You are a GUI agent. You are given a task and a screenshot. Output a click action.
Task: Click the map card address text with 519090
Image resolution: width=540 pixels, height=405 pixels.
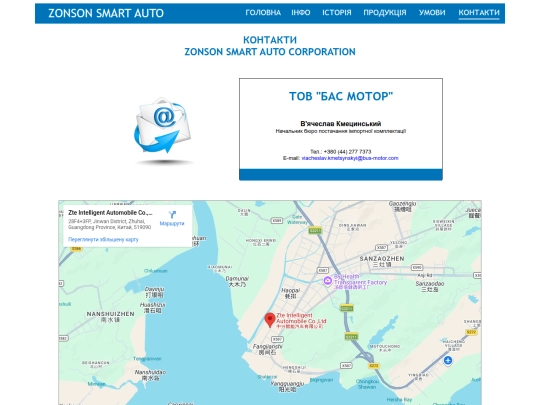[x=110, y=224]
